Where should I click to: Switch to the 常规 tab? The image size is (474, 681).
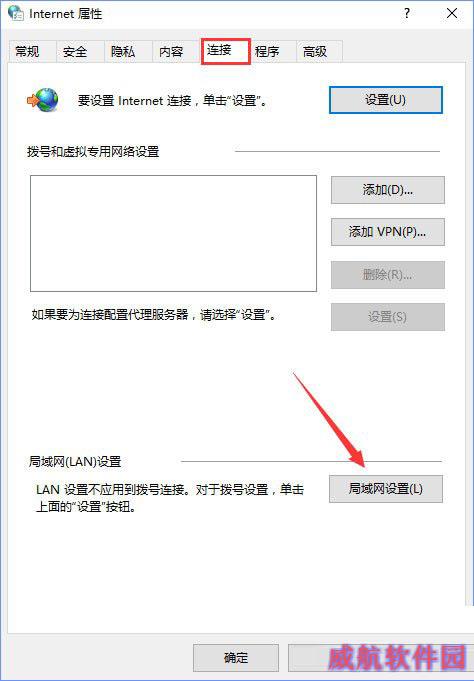(x=27, y=52)
